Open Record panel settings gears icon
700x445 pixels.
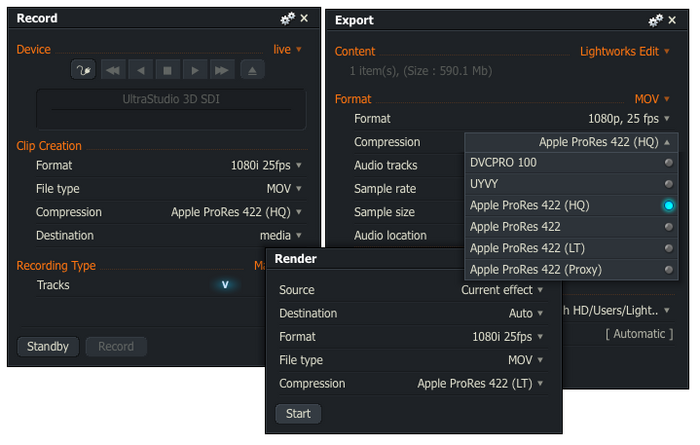(287, 18)
